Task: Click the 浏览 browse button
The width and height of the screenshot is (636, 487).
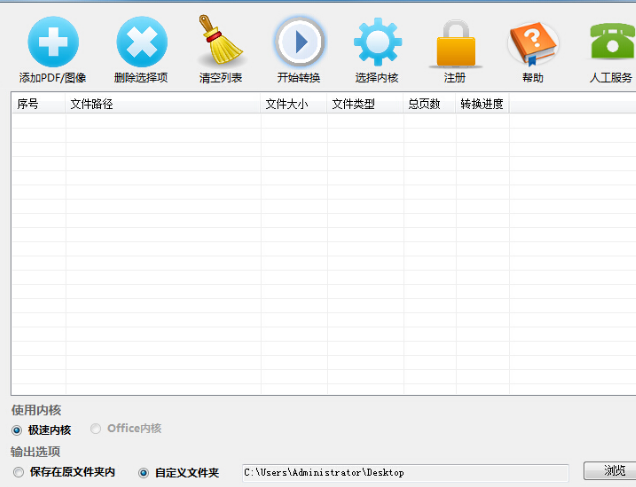Action: tap(609, 471)
